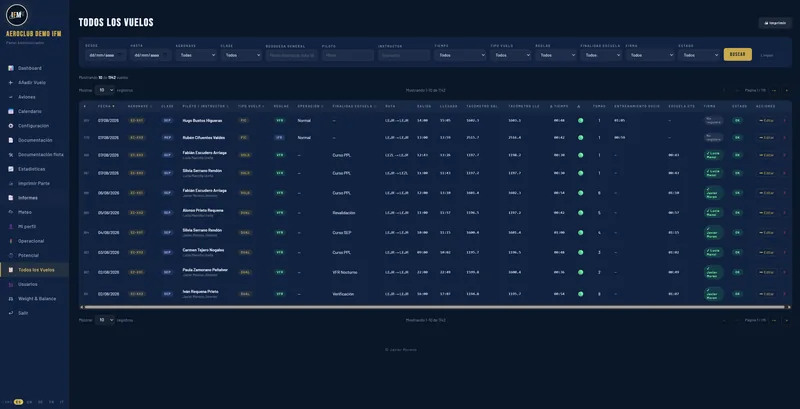Open Configuración gear icon
Viewport: 800px width, 409px height.
click(11, 125)
